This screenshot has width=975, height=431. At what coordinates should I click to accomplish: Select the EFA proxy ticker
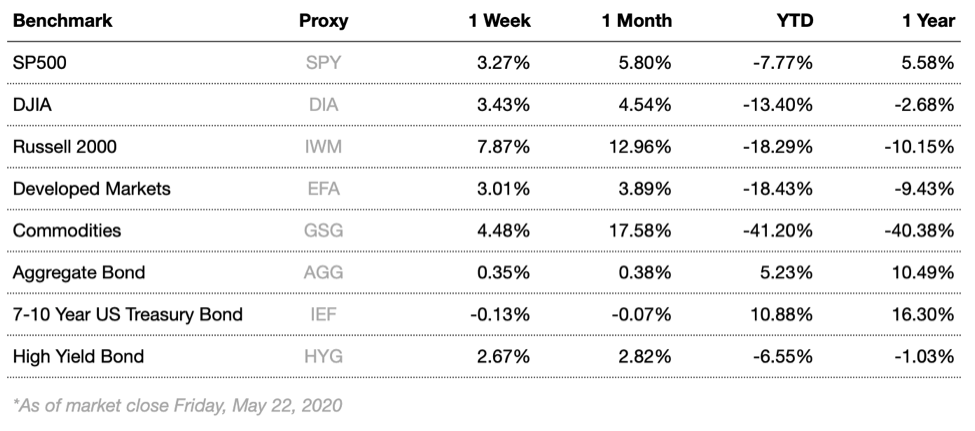pos(323,189)
